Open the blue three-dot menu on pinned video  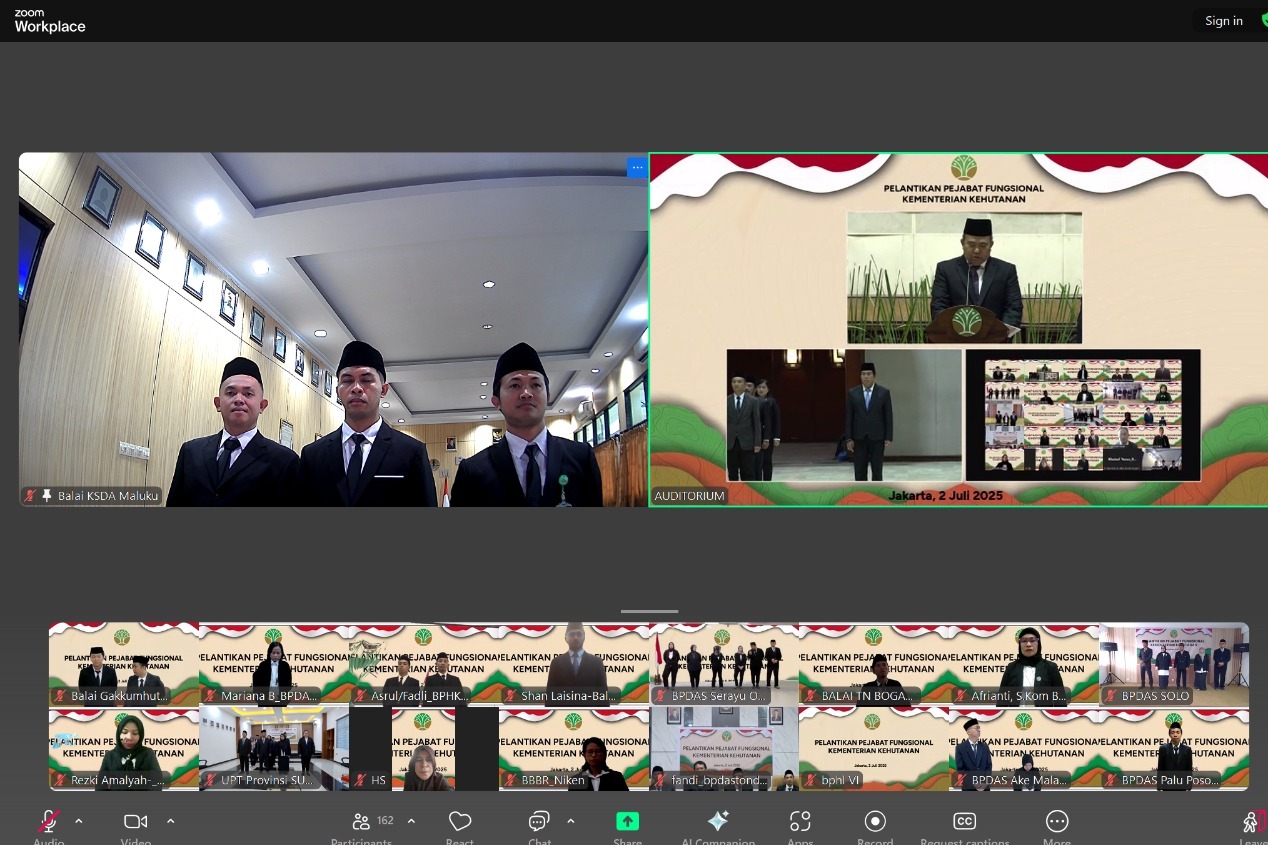pos(636,168)
